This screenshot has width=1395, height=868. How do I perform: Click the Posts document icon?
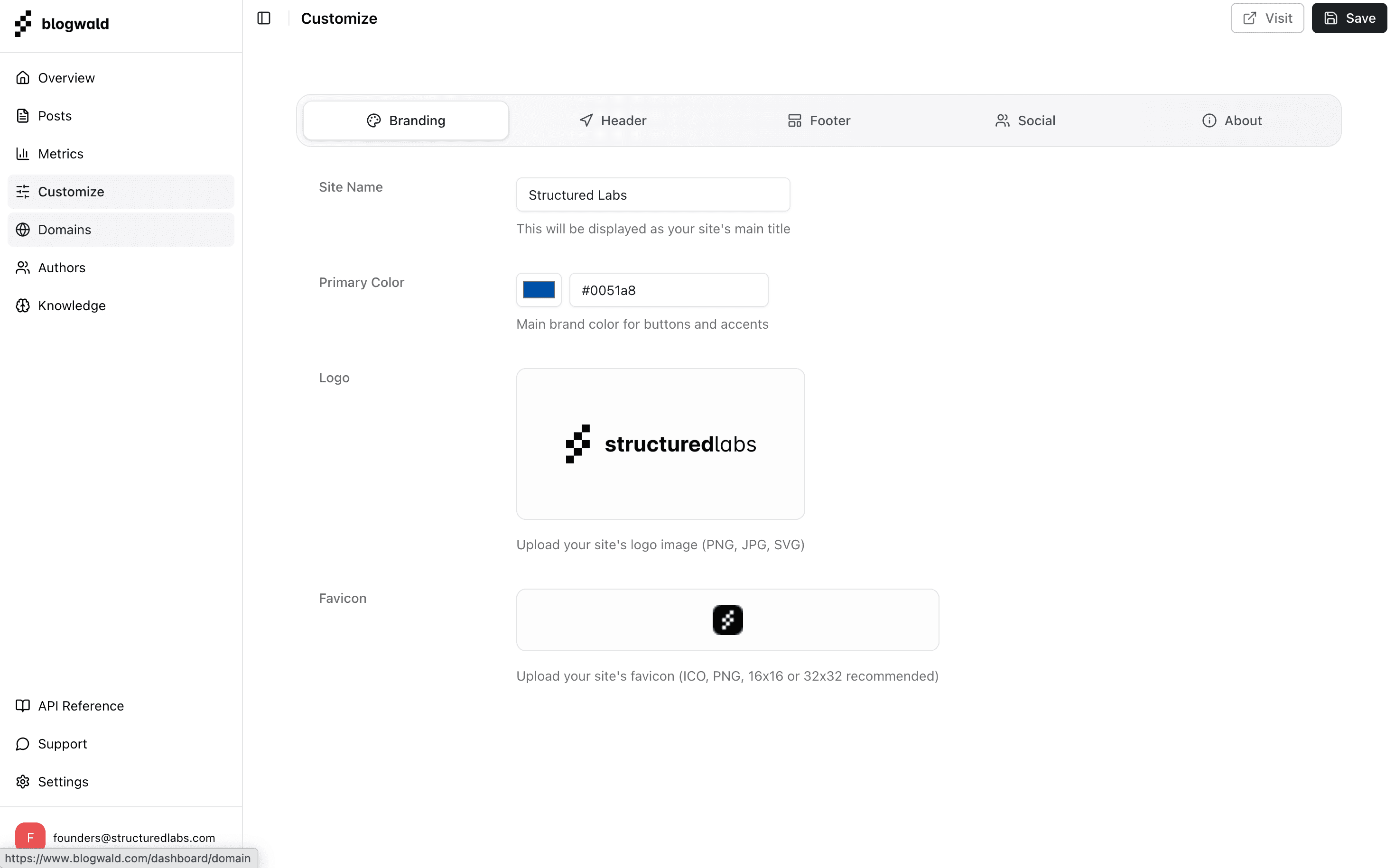23,115
